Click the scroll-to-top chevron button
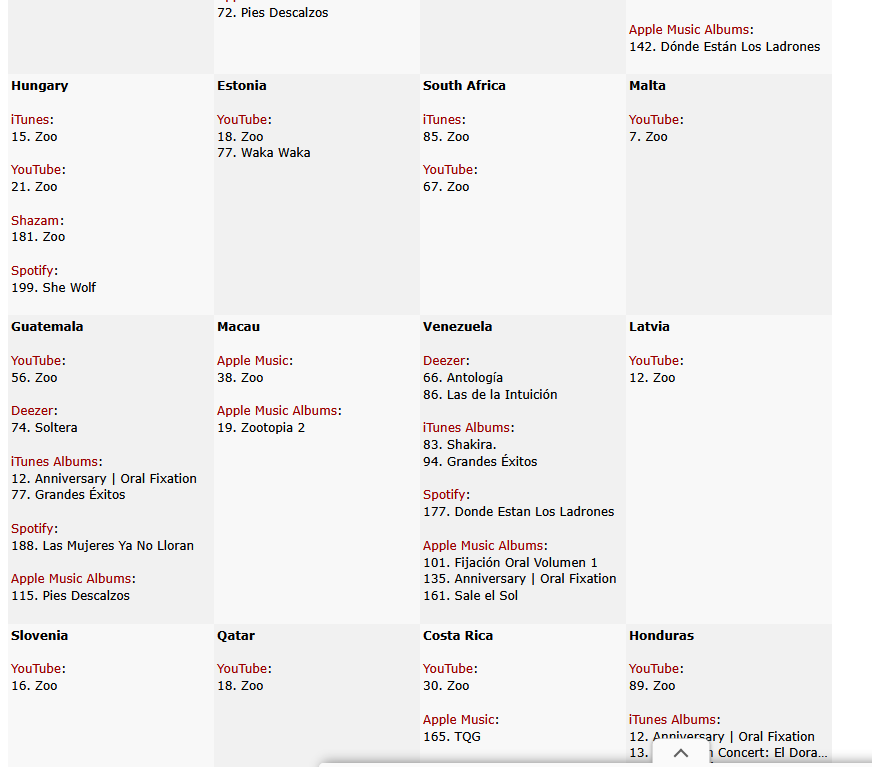The width and height of the screenshot is (872, 767). (x=681, y=753)
